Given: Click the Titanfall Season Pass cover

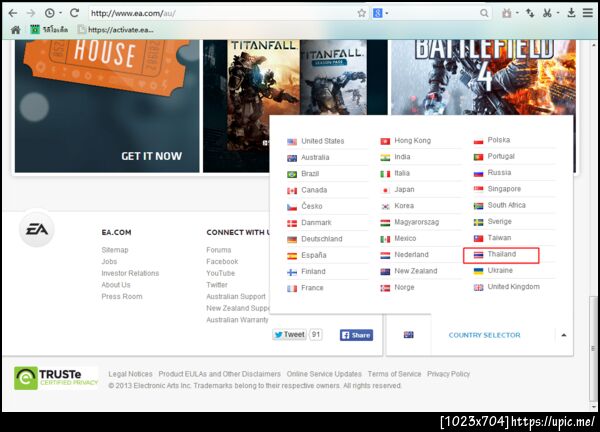Looking at the screenshot, I should pos(333,77).
